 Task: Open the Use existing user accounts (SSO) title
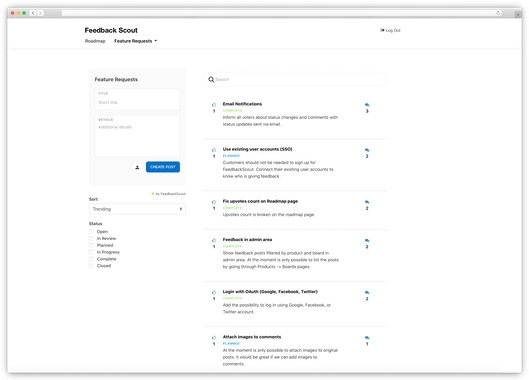point(257,149)
